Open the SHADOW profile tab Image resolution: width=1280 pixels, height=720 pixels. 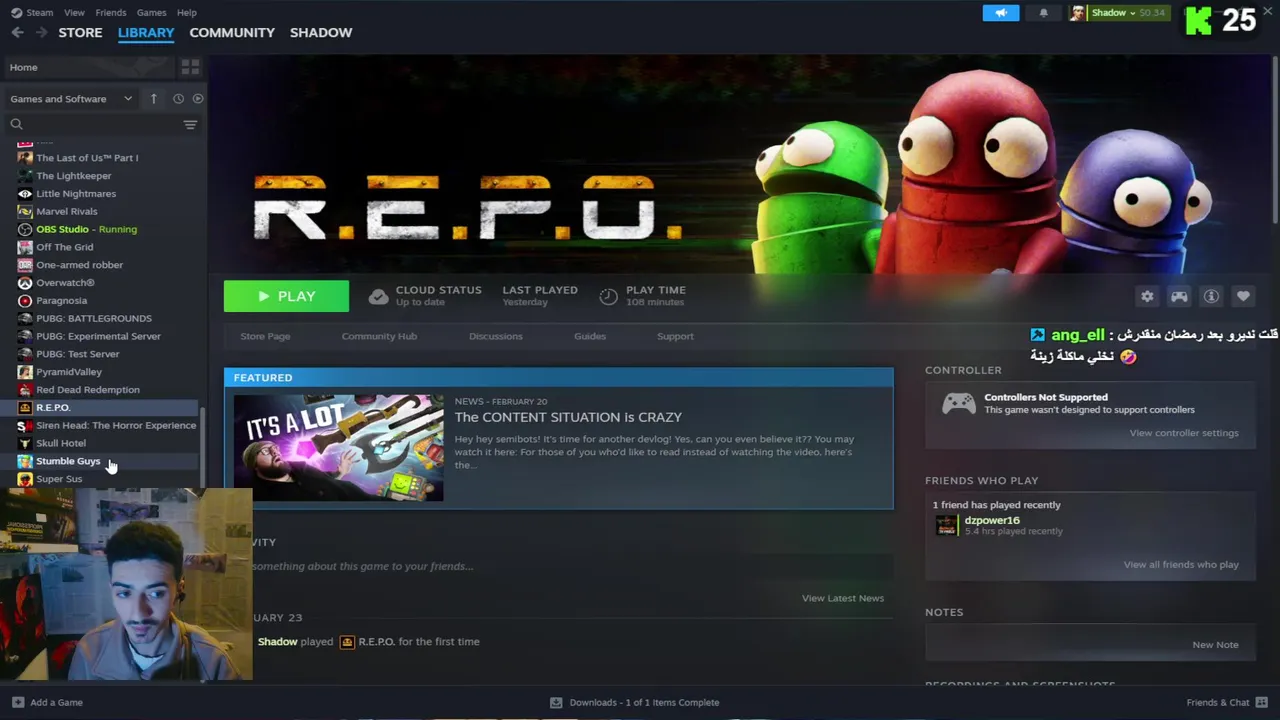point(321,32)
